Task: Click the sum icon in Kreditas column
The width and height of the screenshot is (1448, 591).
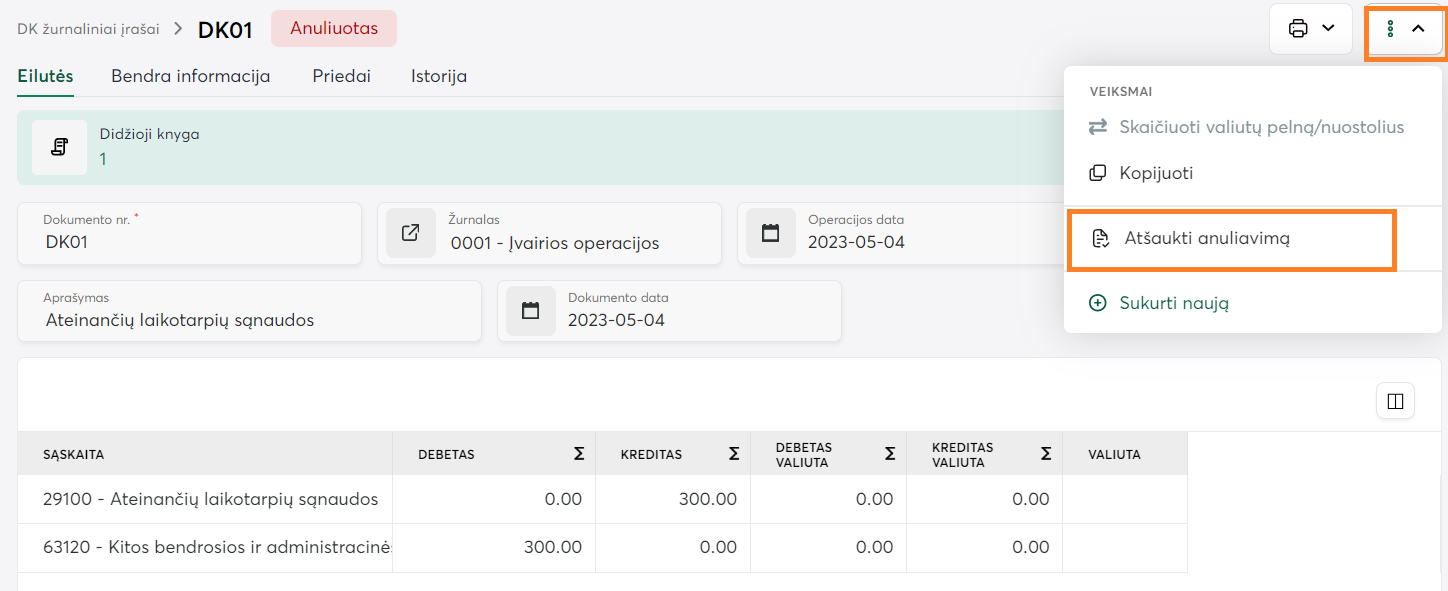Action: [733, 454]
